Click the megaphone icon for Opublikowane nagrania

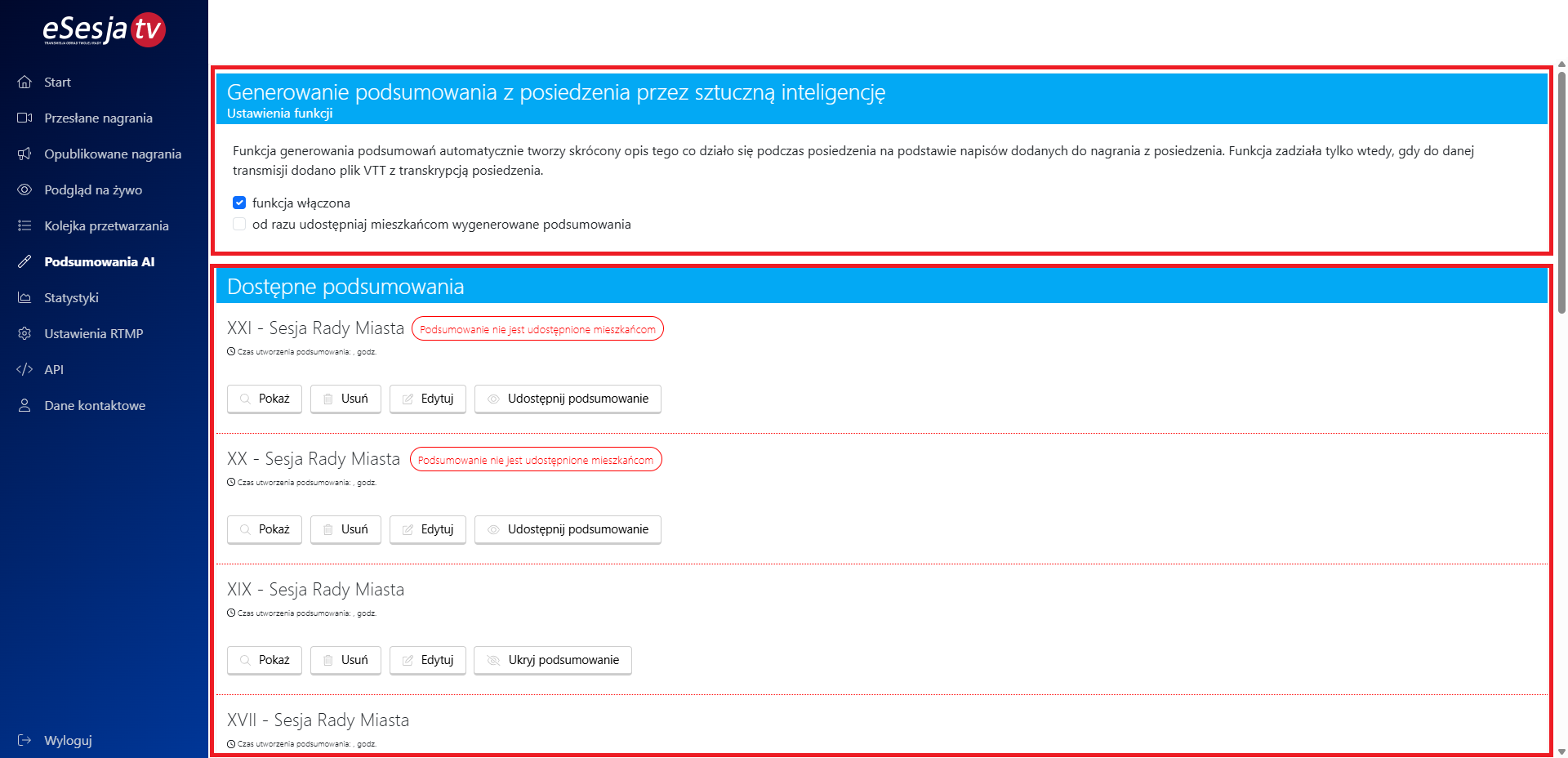click(x=24, y=154)
